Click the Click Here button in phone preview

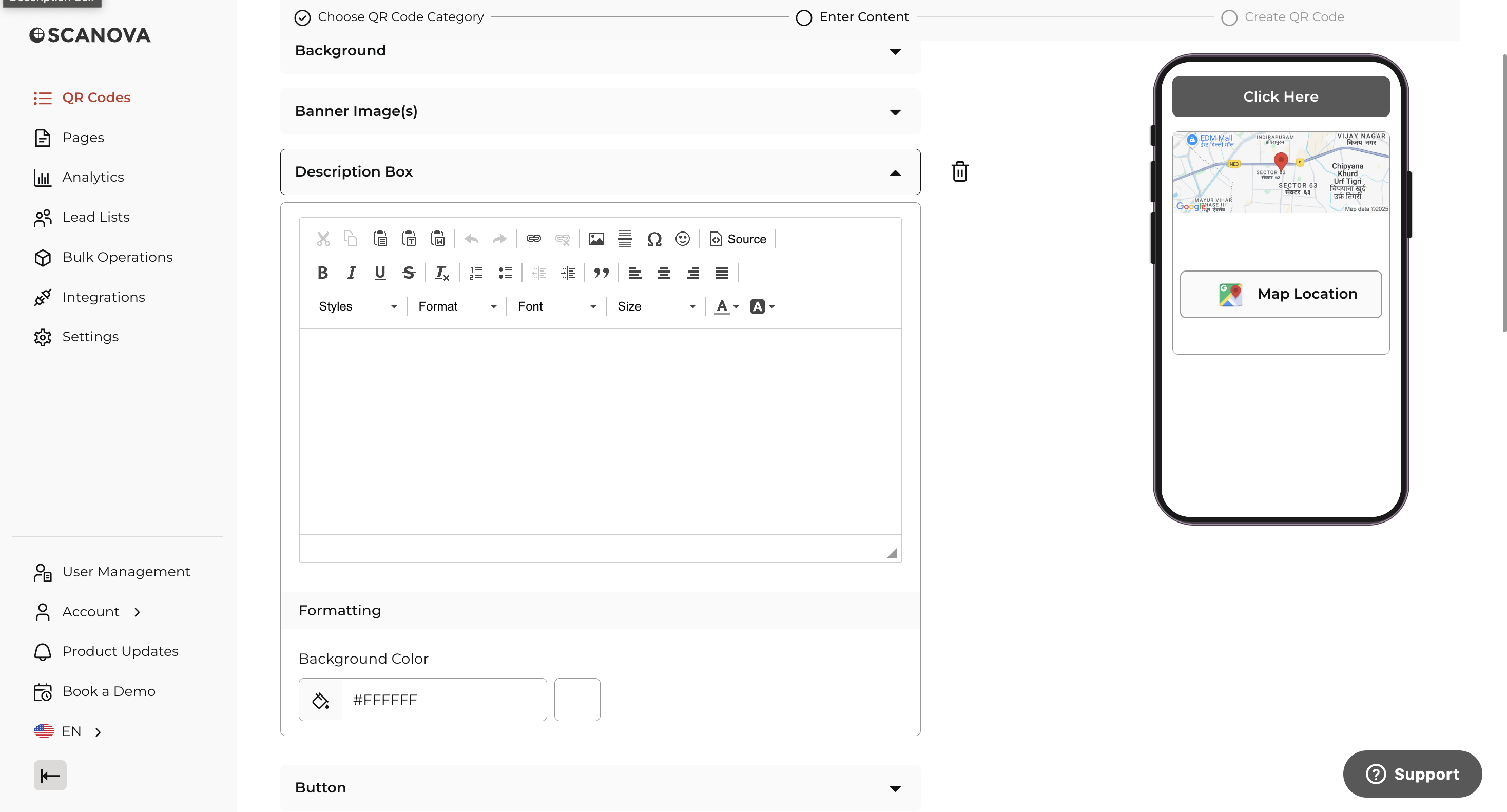pyautogui.click(x=1281, y=96)
